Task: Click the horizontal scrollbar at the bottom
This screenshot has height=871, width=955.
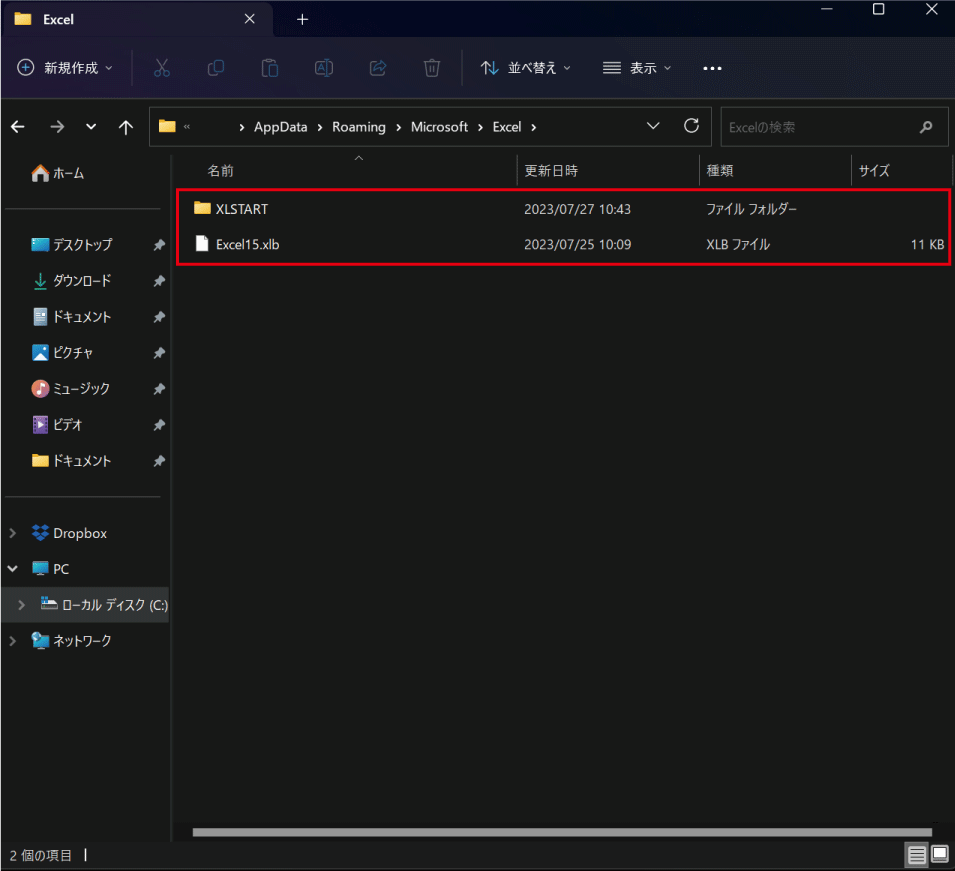Action: coord(562,832)
